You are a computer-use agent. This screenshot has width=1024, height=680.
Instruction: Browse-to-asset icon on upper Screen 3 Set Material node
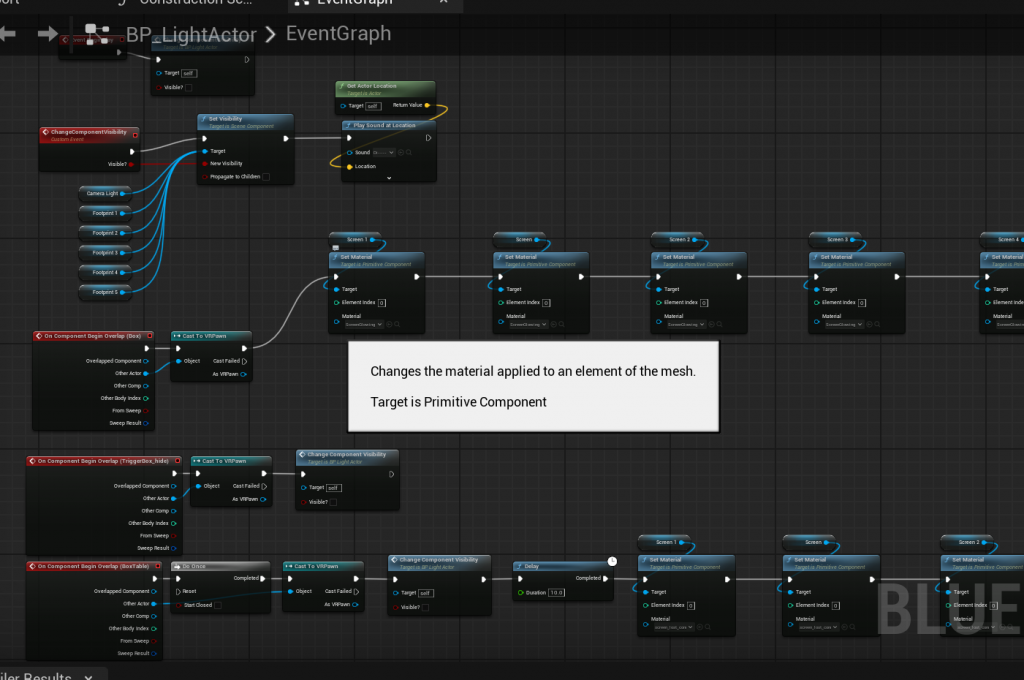[x=878, y=324]
